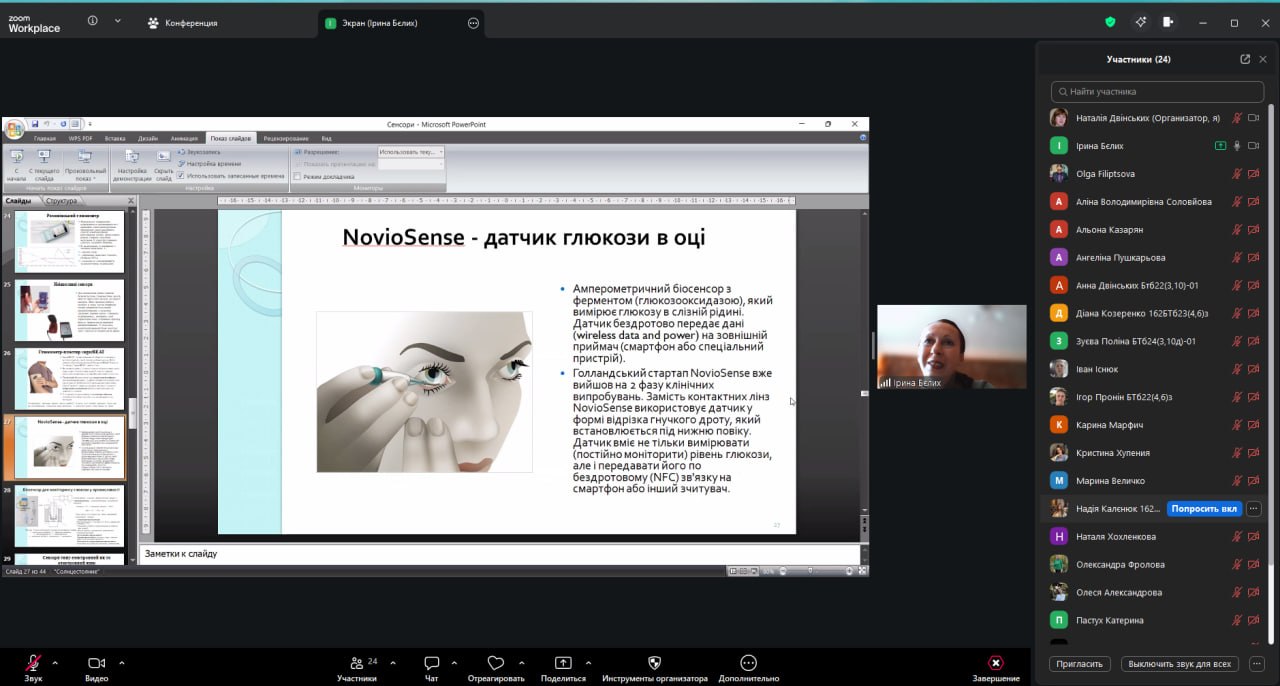Click the Поделиться share screen button
The width and height of the screenshot is (1280, 686).
tap(563, 667)
